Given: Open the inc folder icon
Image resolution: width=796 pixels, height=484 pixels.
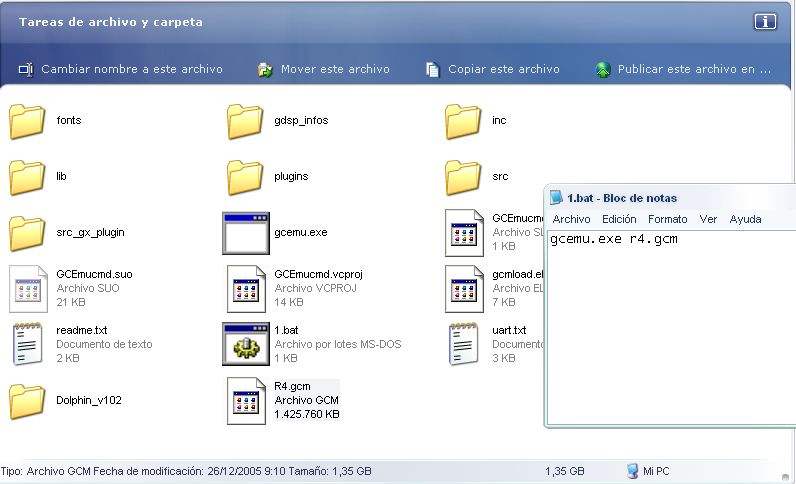Looking at the screenshot, I should point(462,121).
